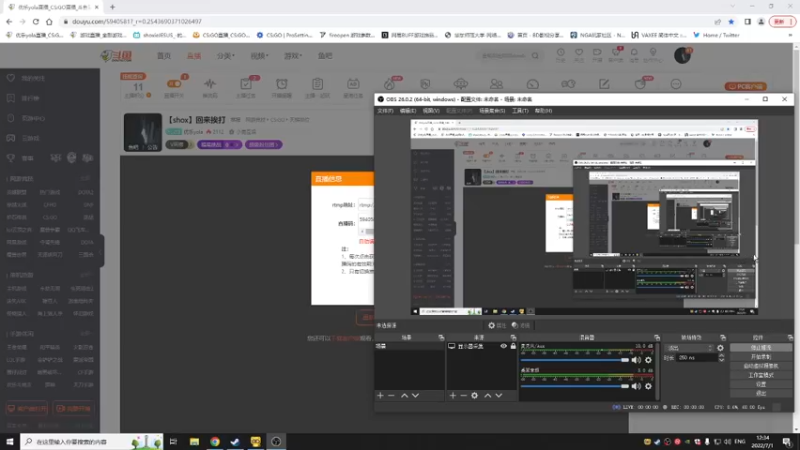
Task: Select the scene entry in OBS Scenes list
Action: 409,346
